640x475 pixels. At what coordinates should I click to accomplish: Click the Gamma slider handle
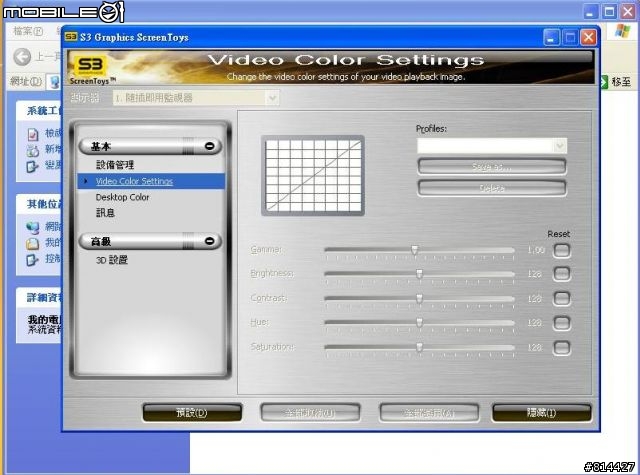click(415, 250)
